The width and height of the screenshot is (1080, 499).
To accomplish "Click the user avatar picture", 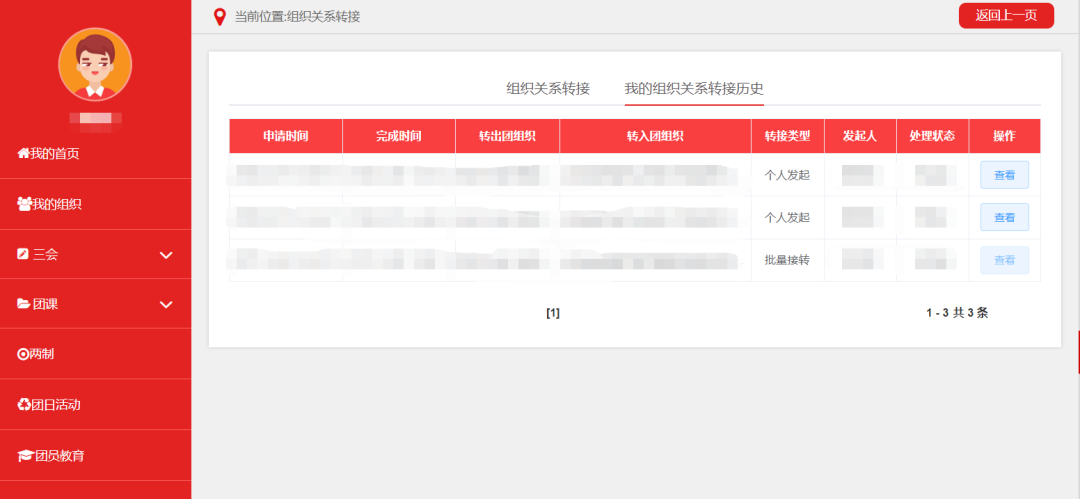I will click(95, 65).
